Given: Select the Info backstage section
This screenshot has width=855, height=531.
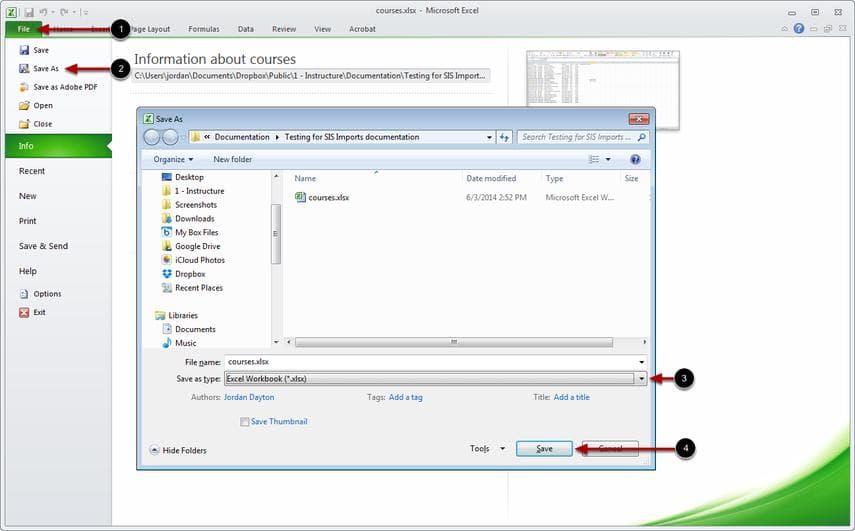Looking at the screenshot, I should click(58, 146).
